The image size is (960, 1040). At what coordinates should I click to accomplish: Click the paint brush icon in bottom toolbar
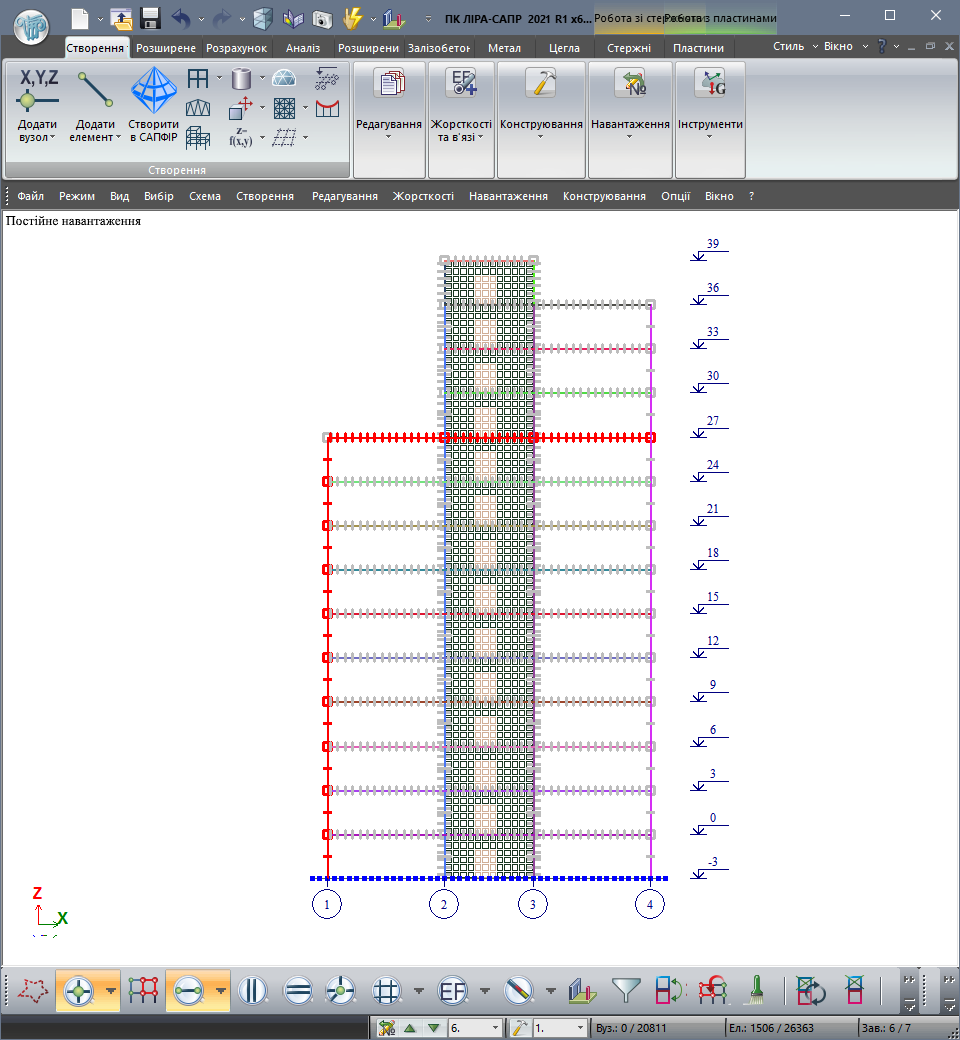[758, 990]
